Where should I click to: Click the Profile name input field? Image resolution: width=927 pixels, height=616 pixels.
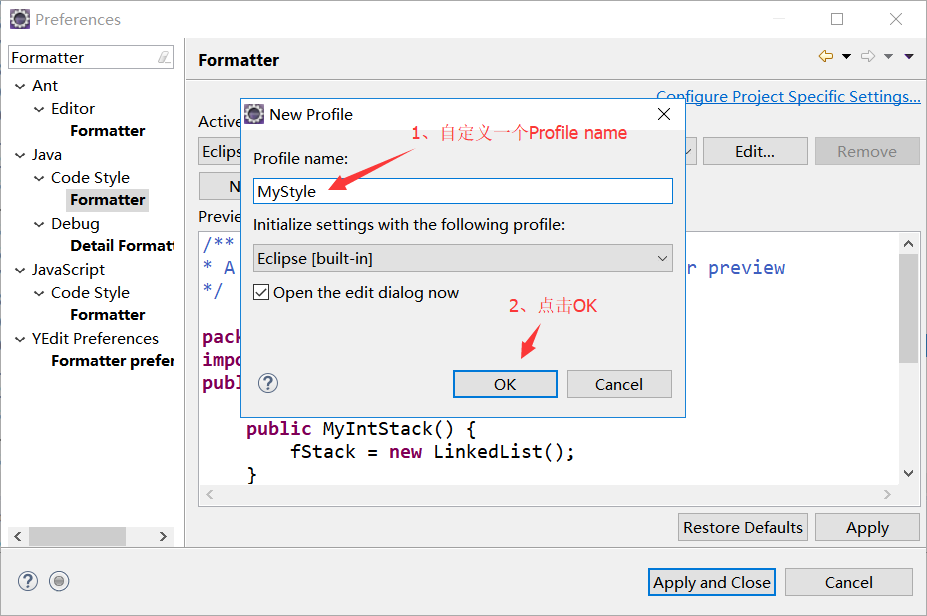click(462, 191)
